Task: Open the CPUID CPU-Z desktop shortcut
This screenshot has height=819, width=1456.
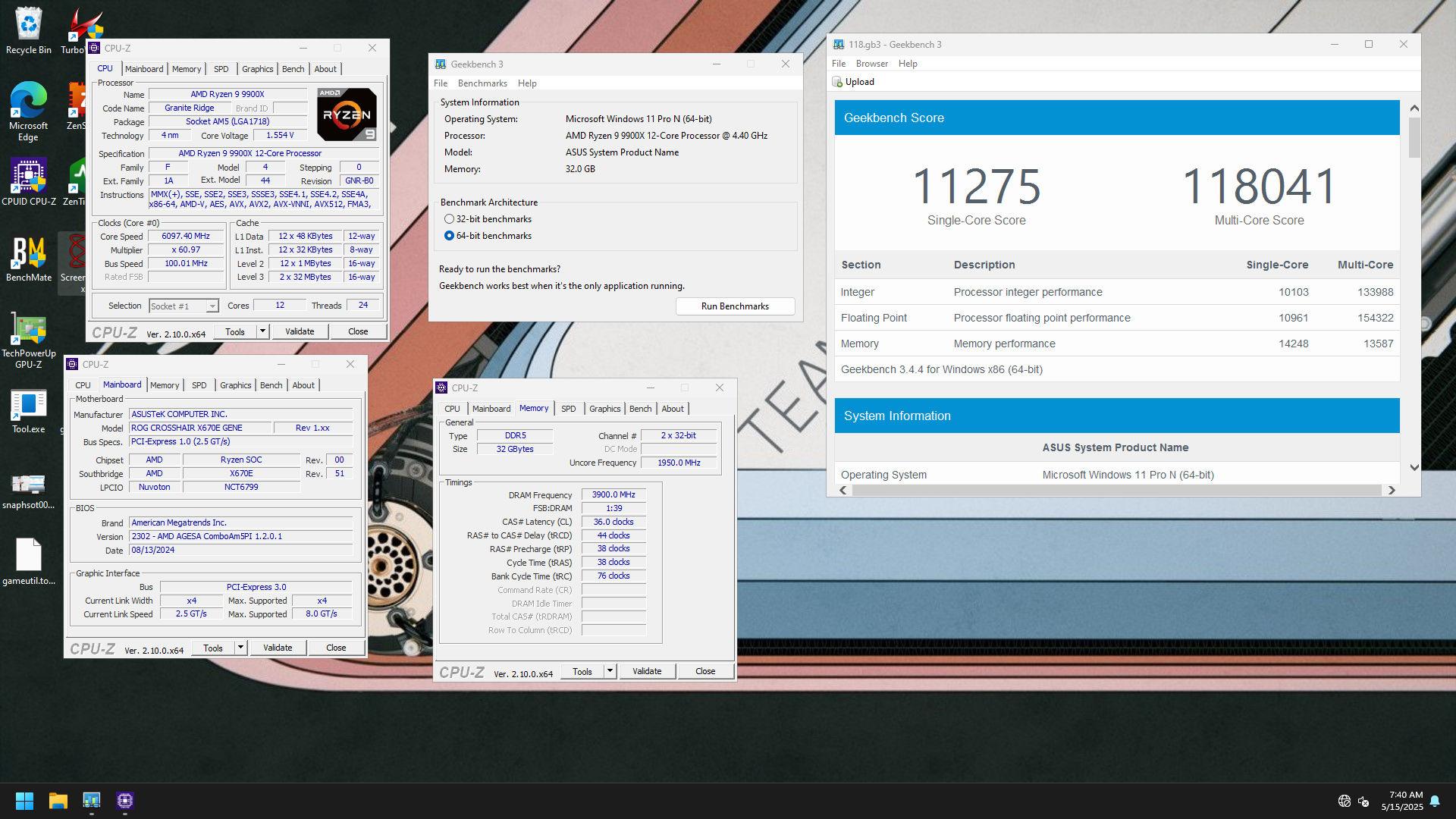Action: pyautogui.click(x=28, y=182)
